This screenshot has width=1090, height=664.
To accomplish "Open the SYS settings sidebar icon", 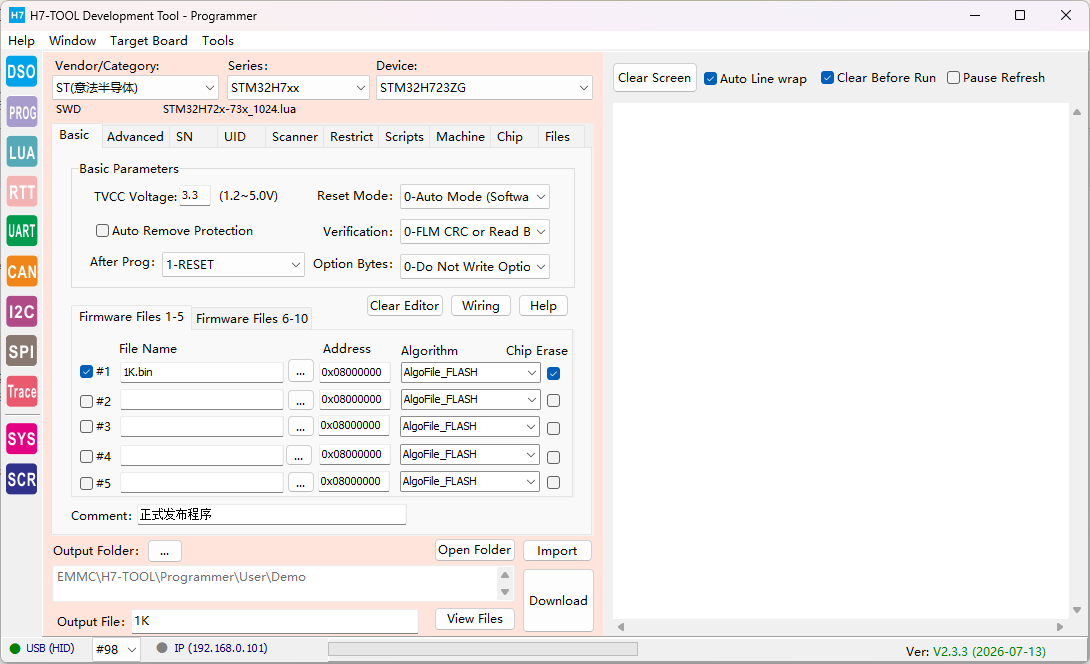I will [x=22, y=439].
